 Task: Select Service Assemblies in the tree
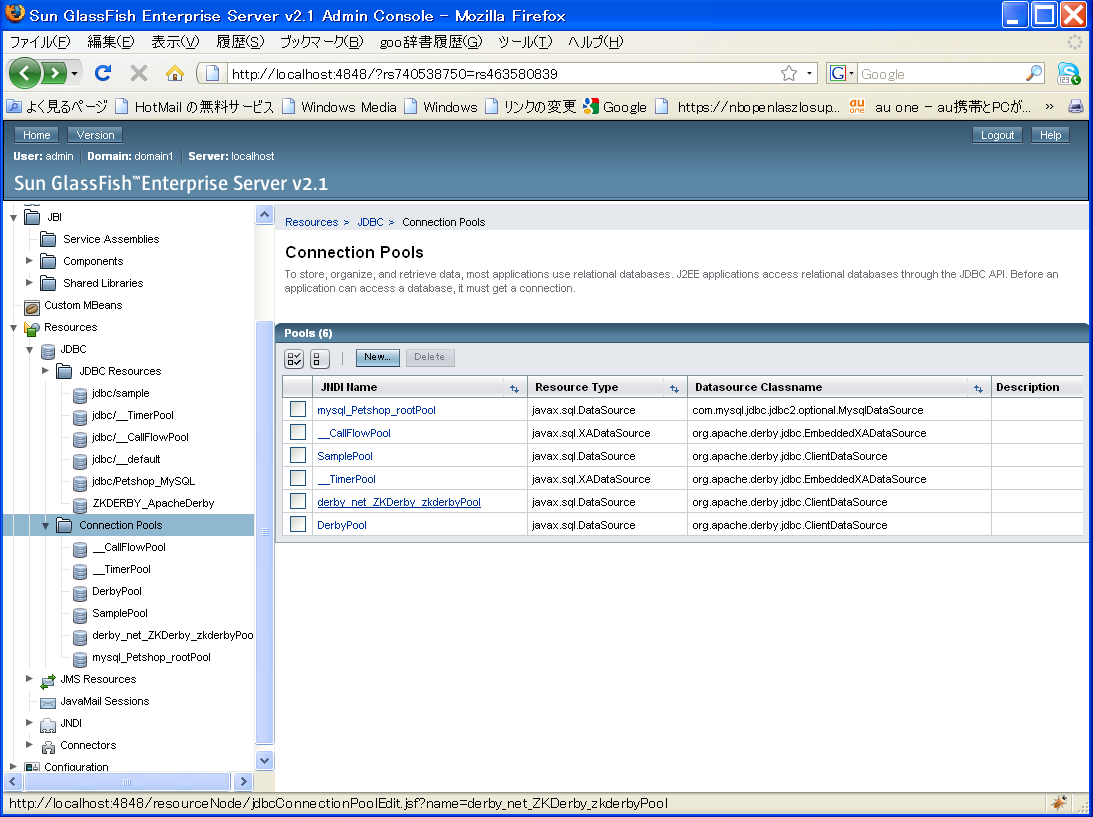pos(112,239)
